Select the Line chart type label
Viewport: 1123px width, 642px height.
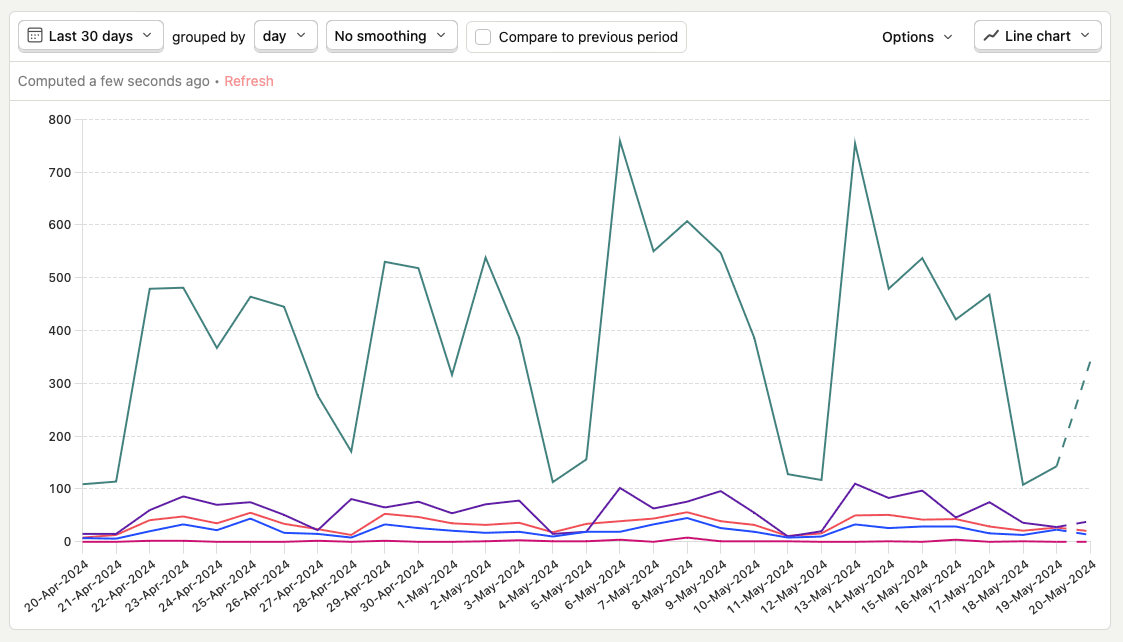pos(1037,36)
